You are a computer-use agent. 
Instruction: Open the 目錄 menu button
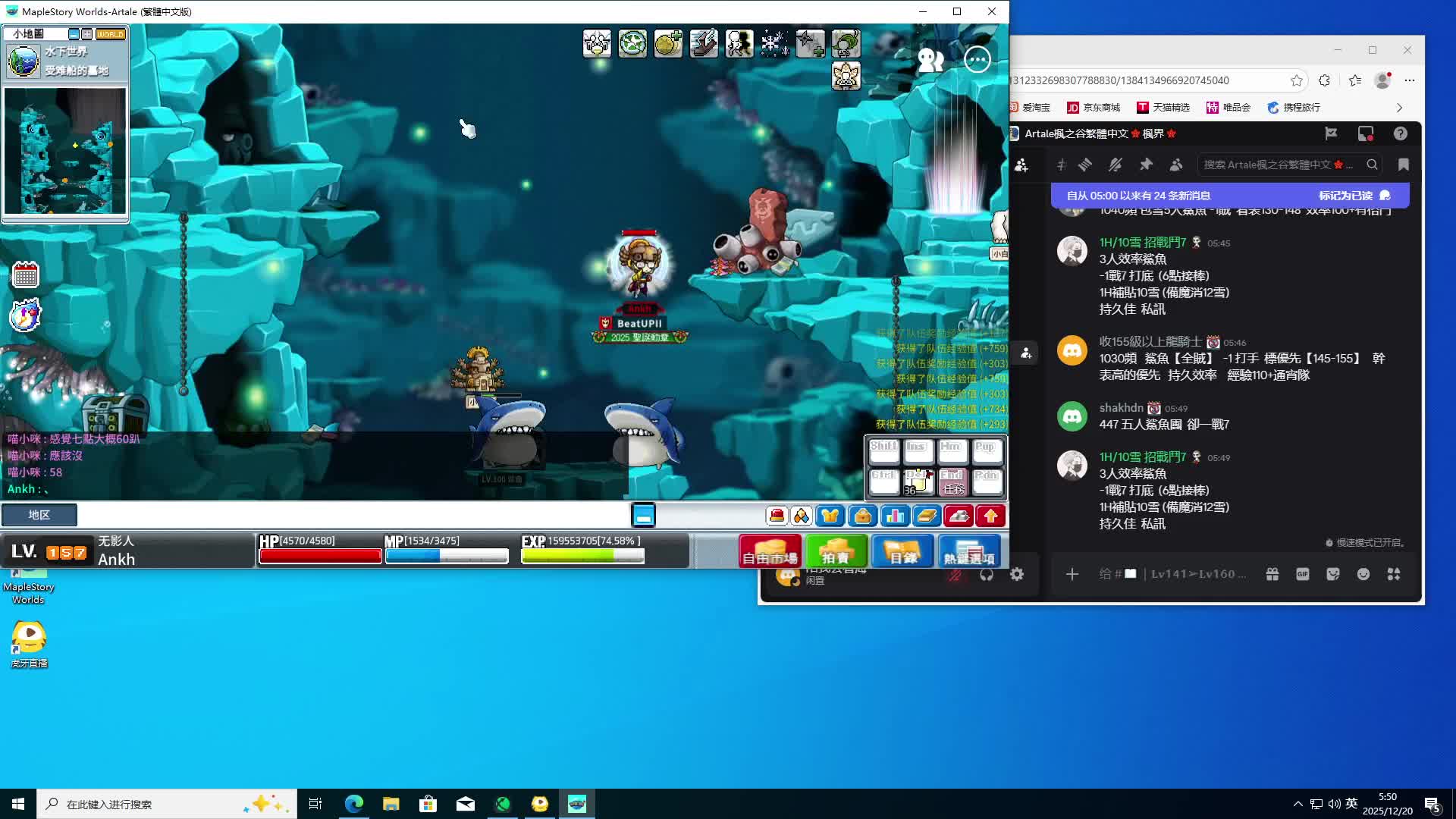[902, 551]
